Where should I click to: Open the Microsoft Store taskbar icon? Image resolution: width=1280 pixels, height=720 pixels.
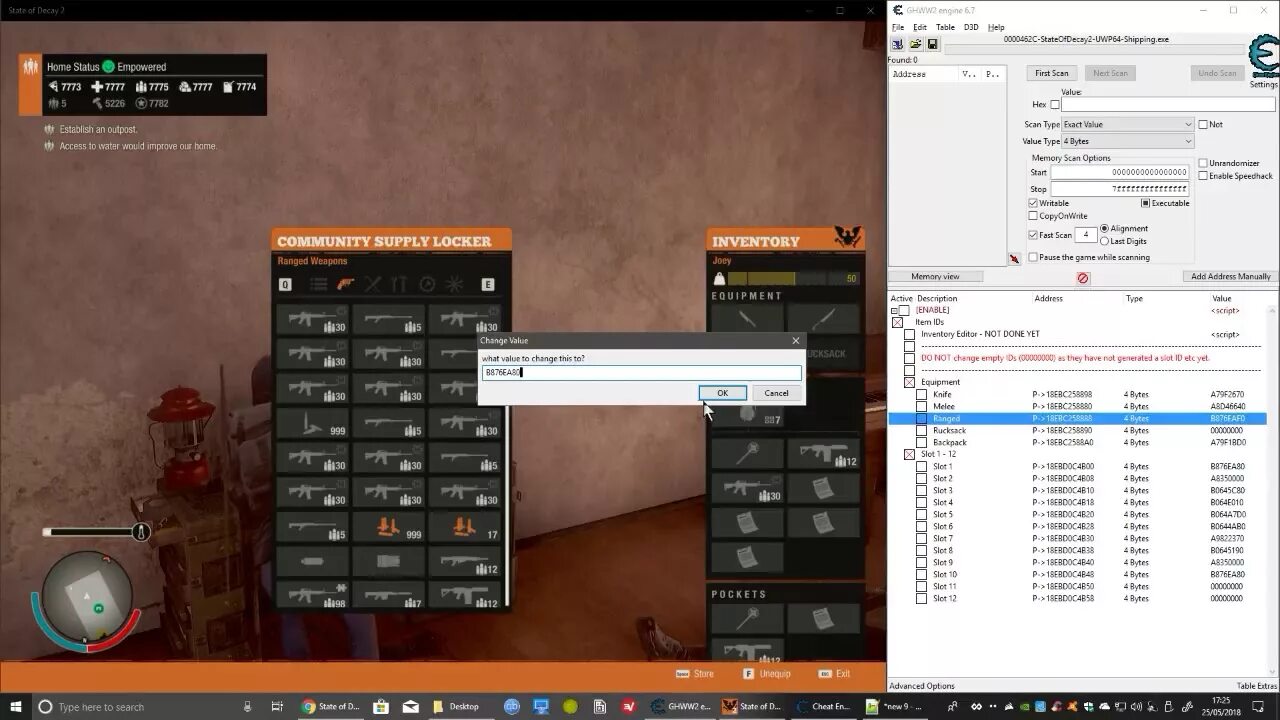click(381, 706)
